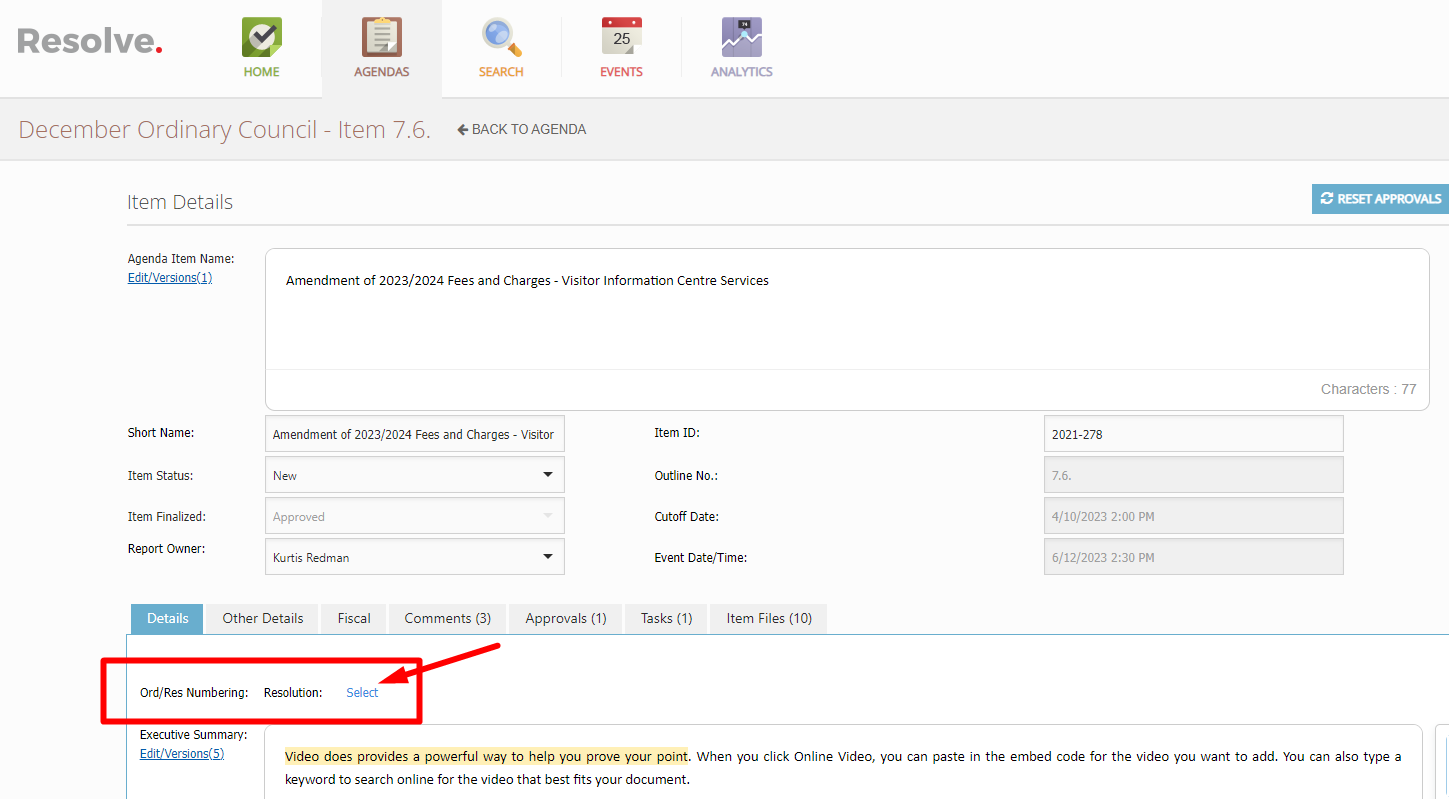1449x799 pixels.
Task: Open Executive Summary Edit/Versions(5) link
Action: click(182, 754)
